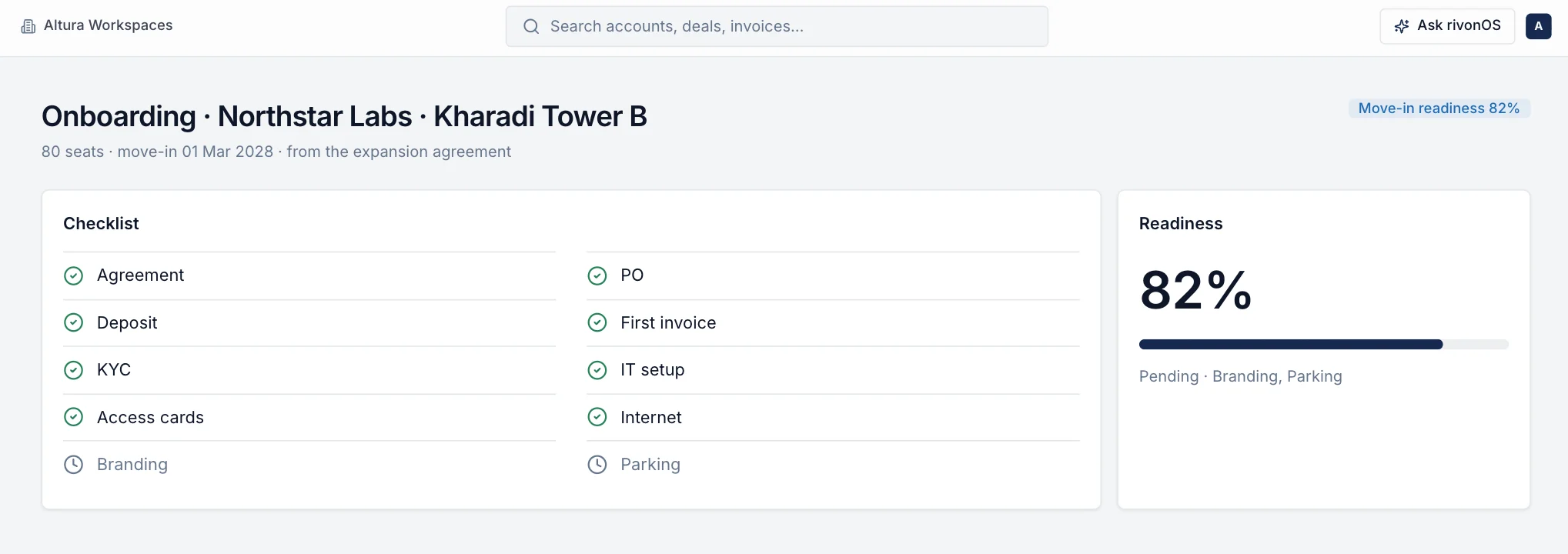Screen dimensions: 1568x554
Task: Click the large 82% readiness value
Action: click(x=1195, y=291)
